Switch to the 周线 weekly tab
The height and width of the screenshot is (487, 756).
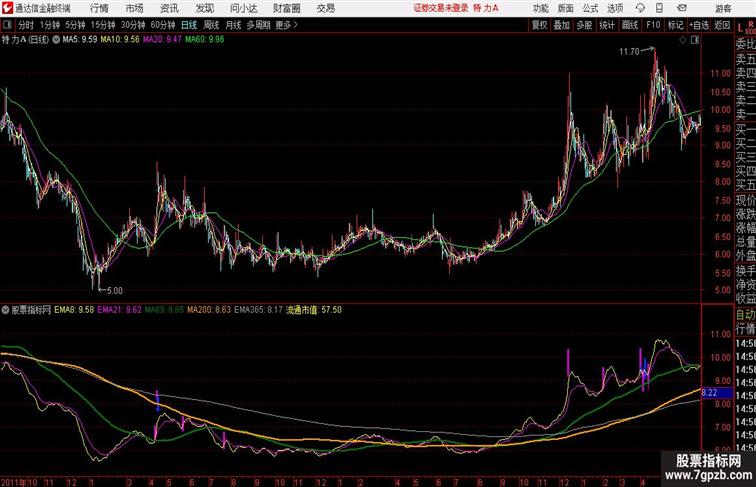tap(211, 25)
